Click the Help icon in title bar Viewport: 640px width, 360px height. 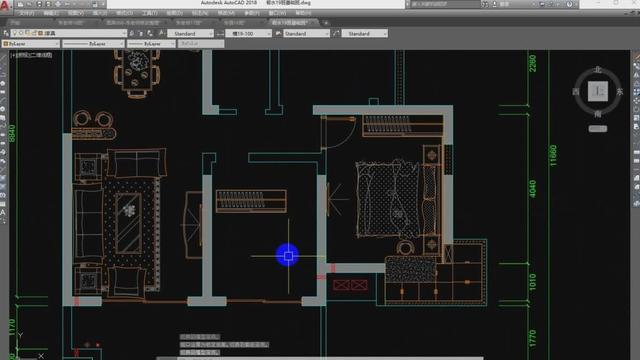(569, 4)
